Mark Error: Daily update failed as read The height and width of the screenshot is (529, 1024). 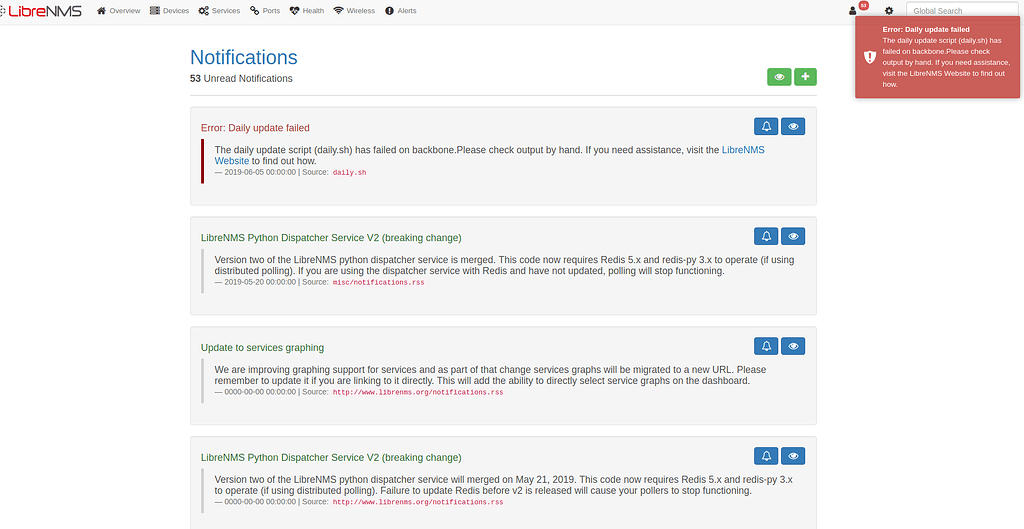(793, 127)
